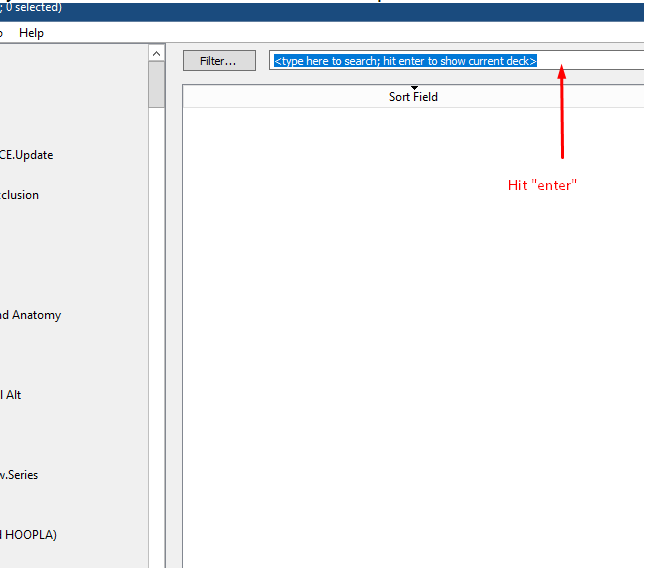Select the sidebar item ending in CE.Update
Image resolution: width=648 pixels, height=568 pixels.
click(x=27, y=155)
